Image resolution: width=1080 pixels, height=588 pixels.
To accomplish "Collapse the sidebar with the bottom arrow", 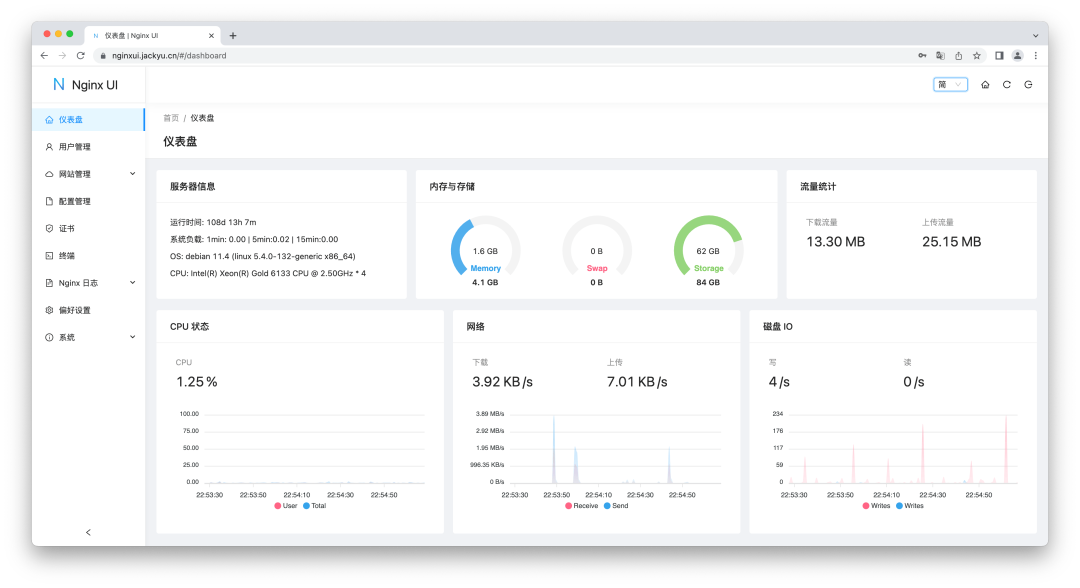I will (88, 532).
